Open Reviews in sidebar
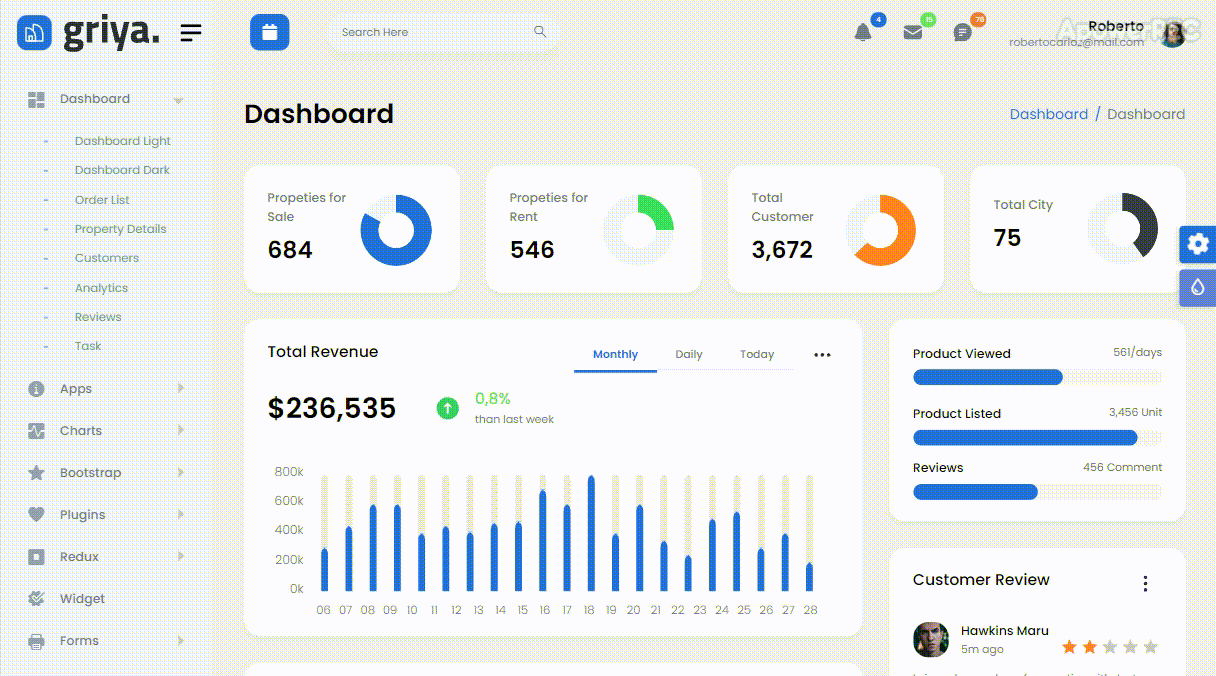Screen dimensions: 1216x676 click(x=98, y=317)
